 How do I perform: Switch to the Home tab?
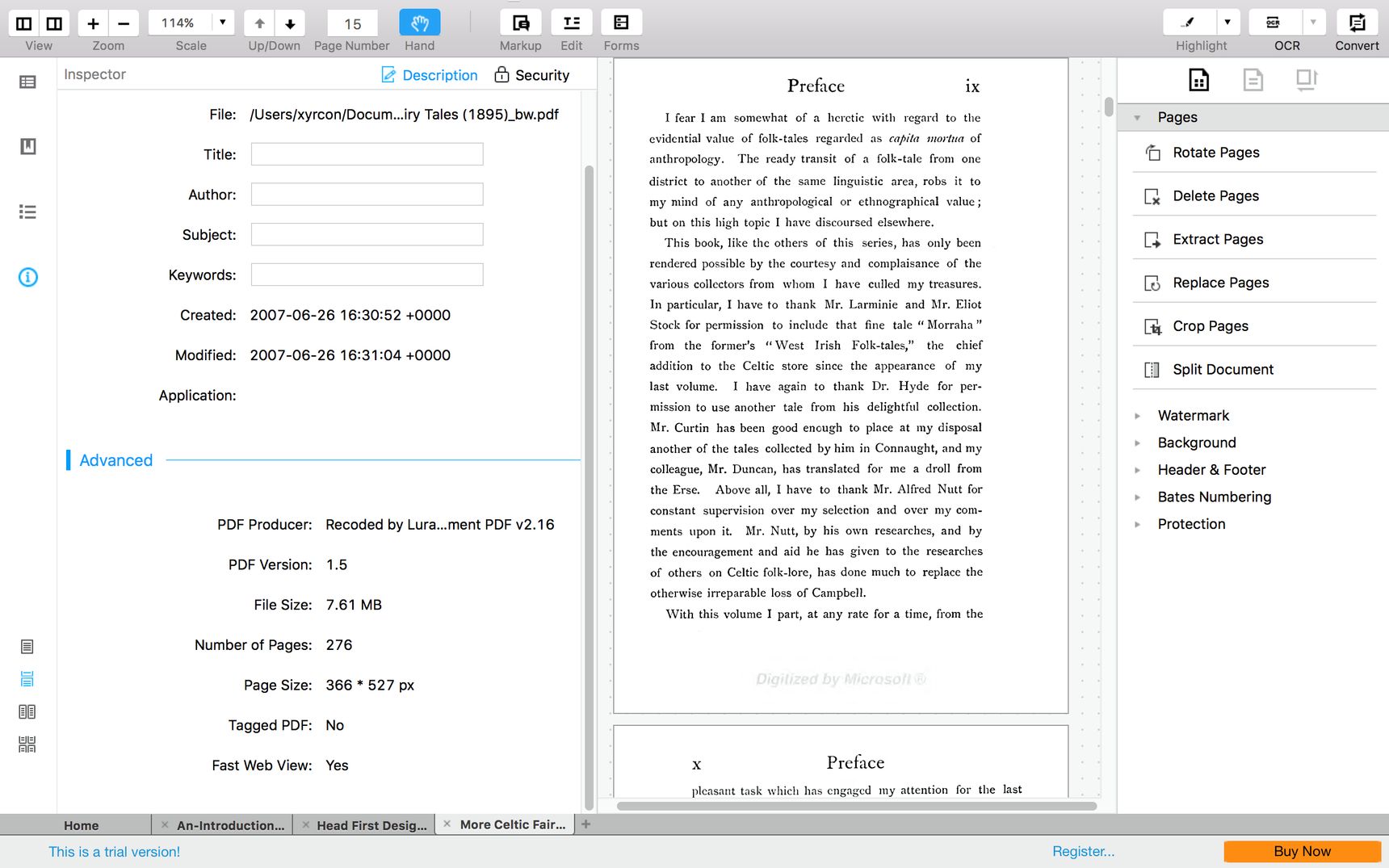(81, 825)
